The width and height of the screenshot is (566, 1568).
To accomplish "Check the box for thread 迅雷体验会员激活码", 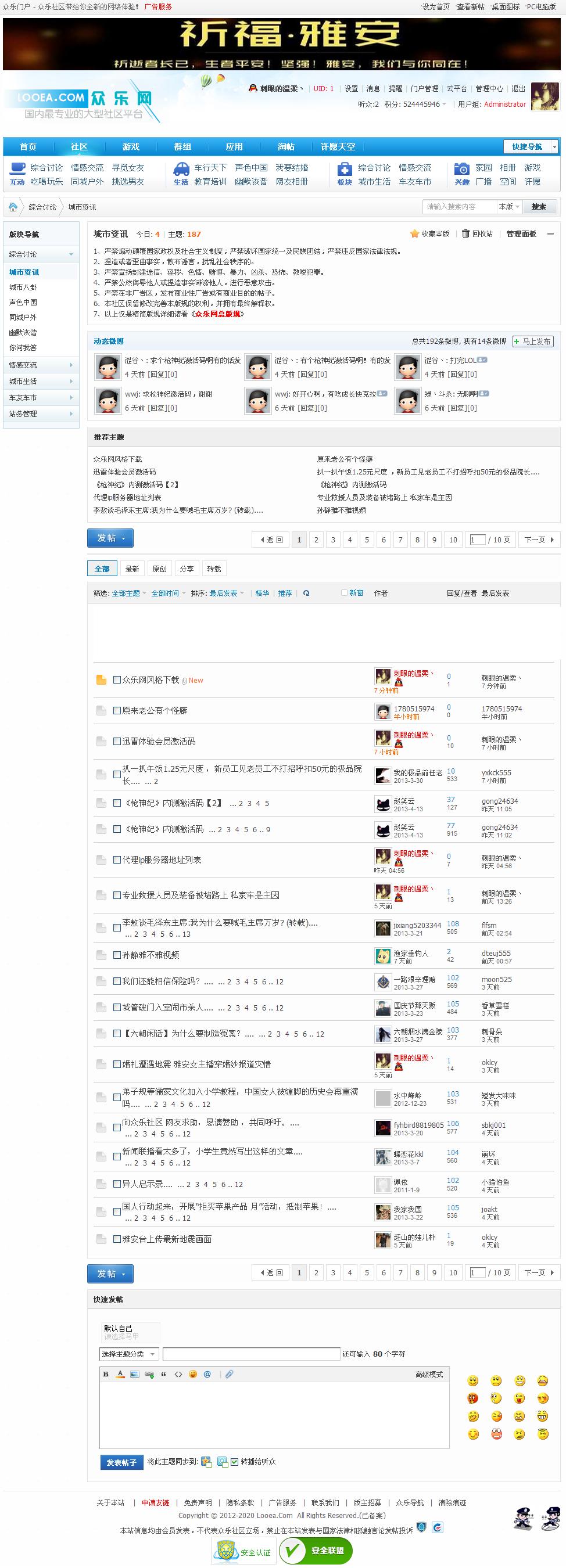I will [x=117, y=742].
